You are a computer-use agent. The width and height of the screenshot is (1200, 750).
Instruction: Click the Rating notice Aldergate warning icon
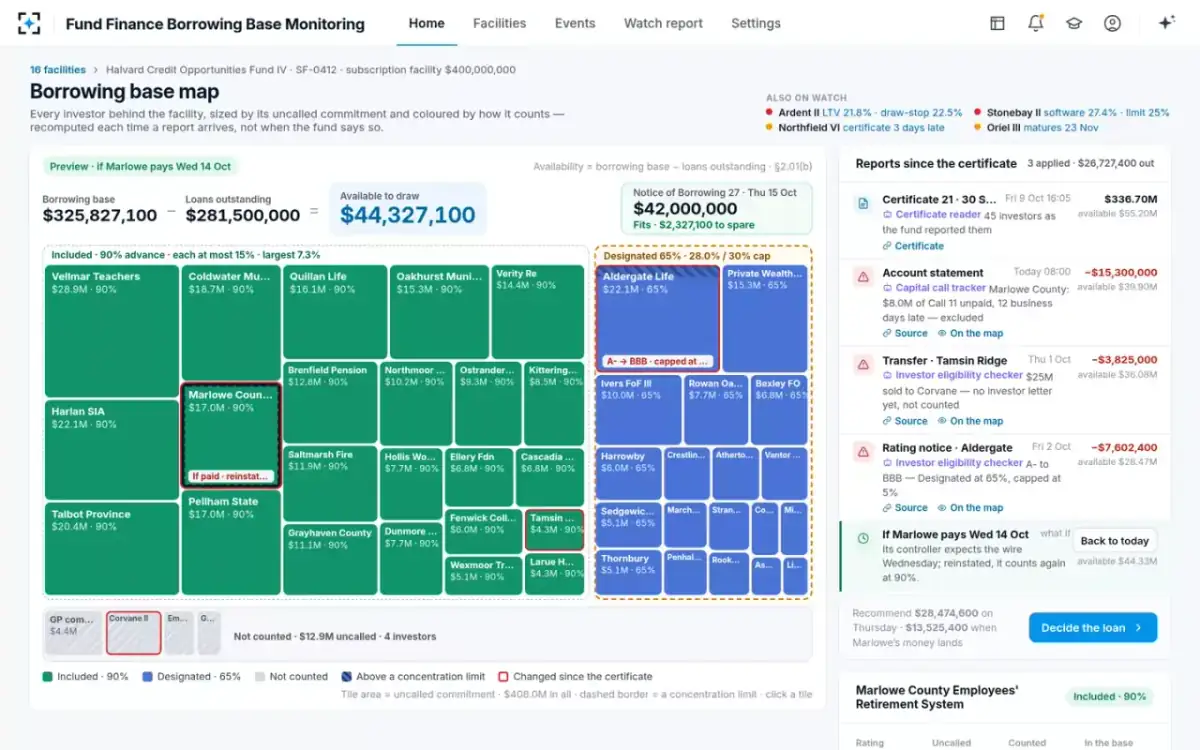coord(862,452)
